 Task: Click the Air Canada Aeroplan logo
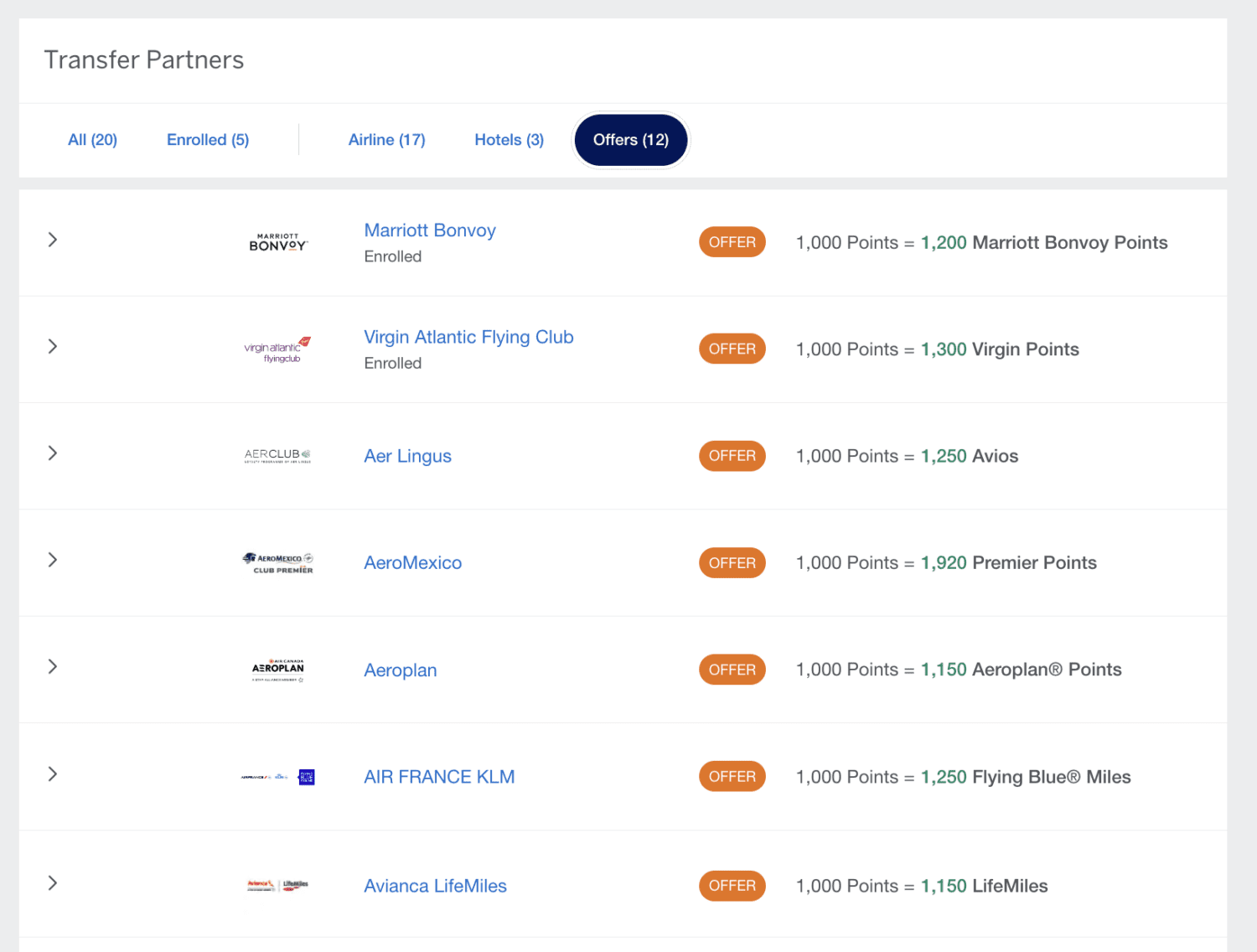click(278, 670)
